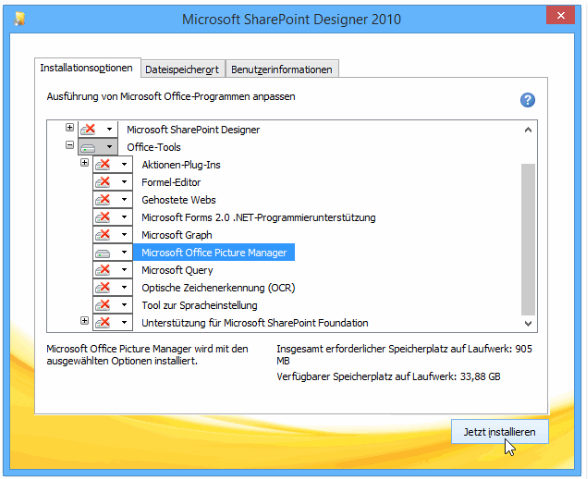Screen dimensions: 588x479
Task: Expand the Unterstützung für Microsoft SharePoint Foundation node
Action: [x=85, y=321]
